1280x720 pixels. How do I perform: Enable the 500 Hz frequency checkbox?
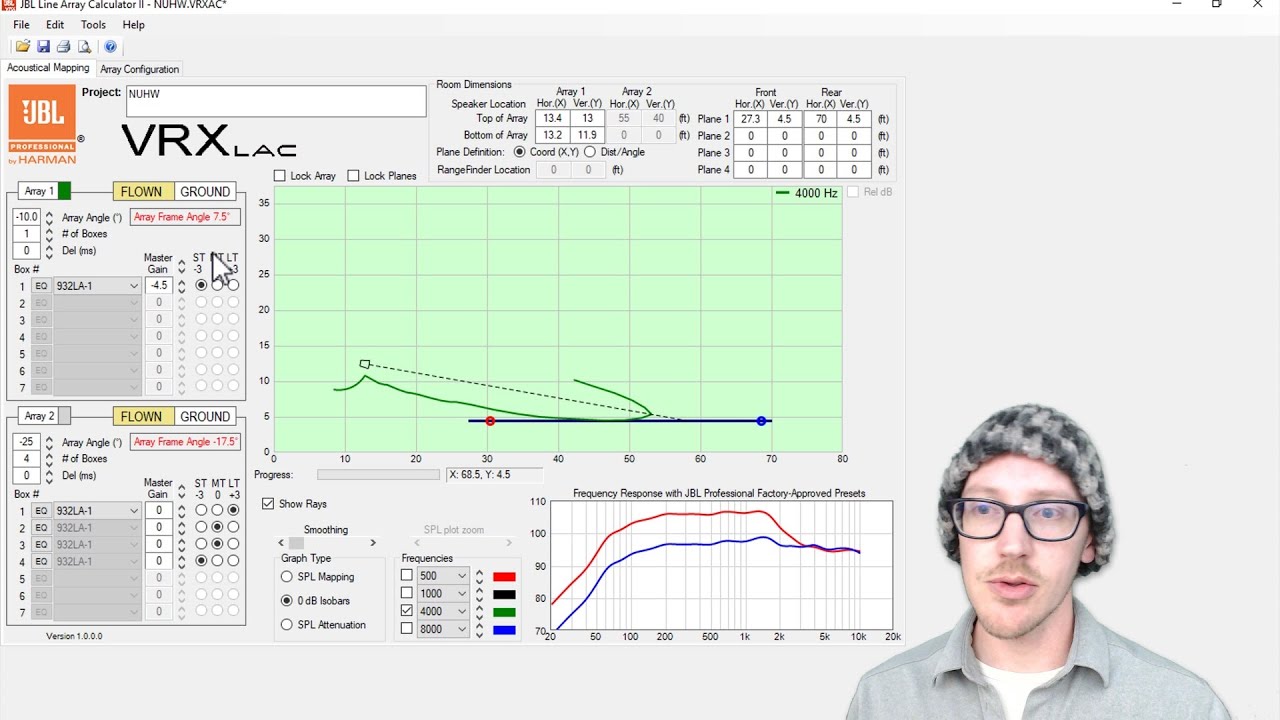click(x=407, y=576)
